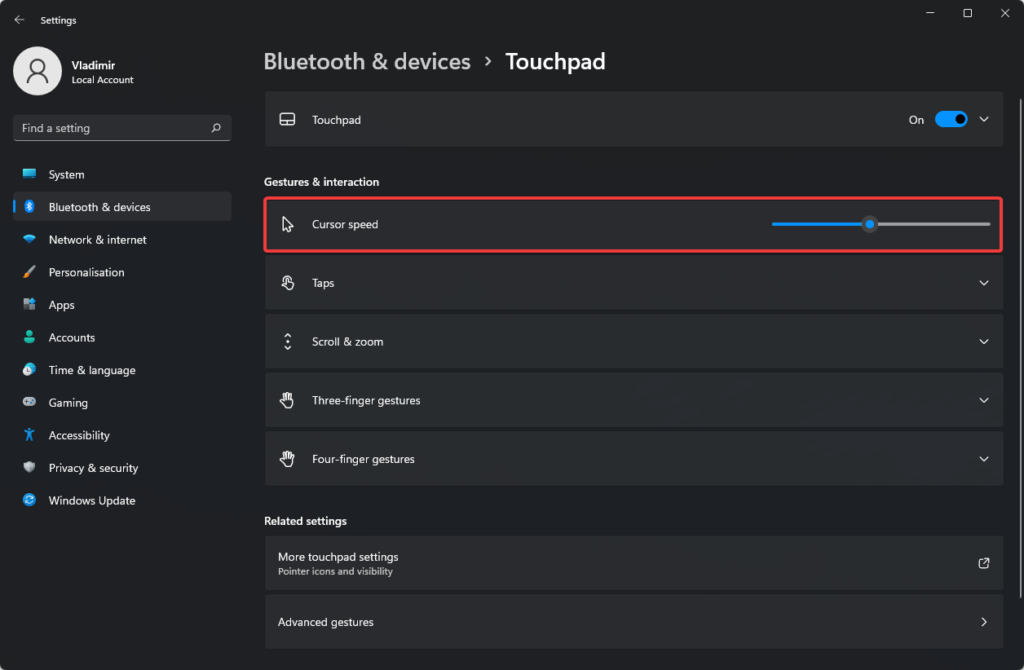Click the back arrow in the title bar

coord(19,19)
